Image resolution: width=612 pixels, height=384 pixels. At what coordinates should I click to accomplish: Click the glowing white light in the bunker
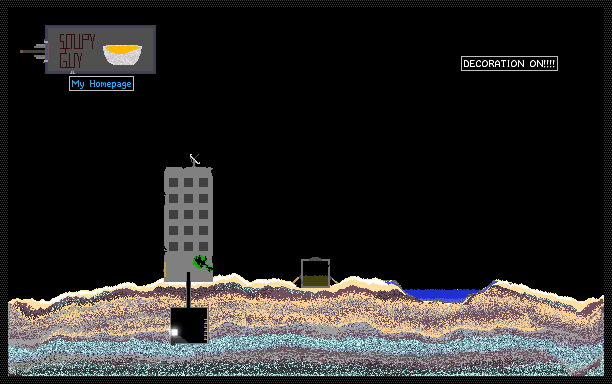[x=174, y=332]
